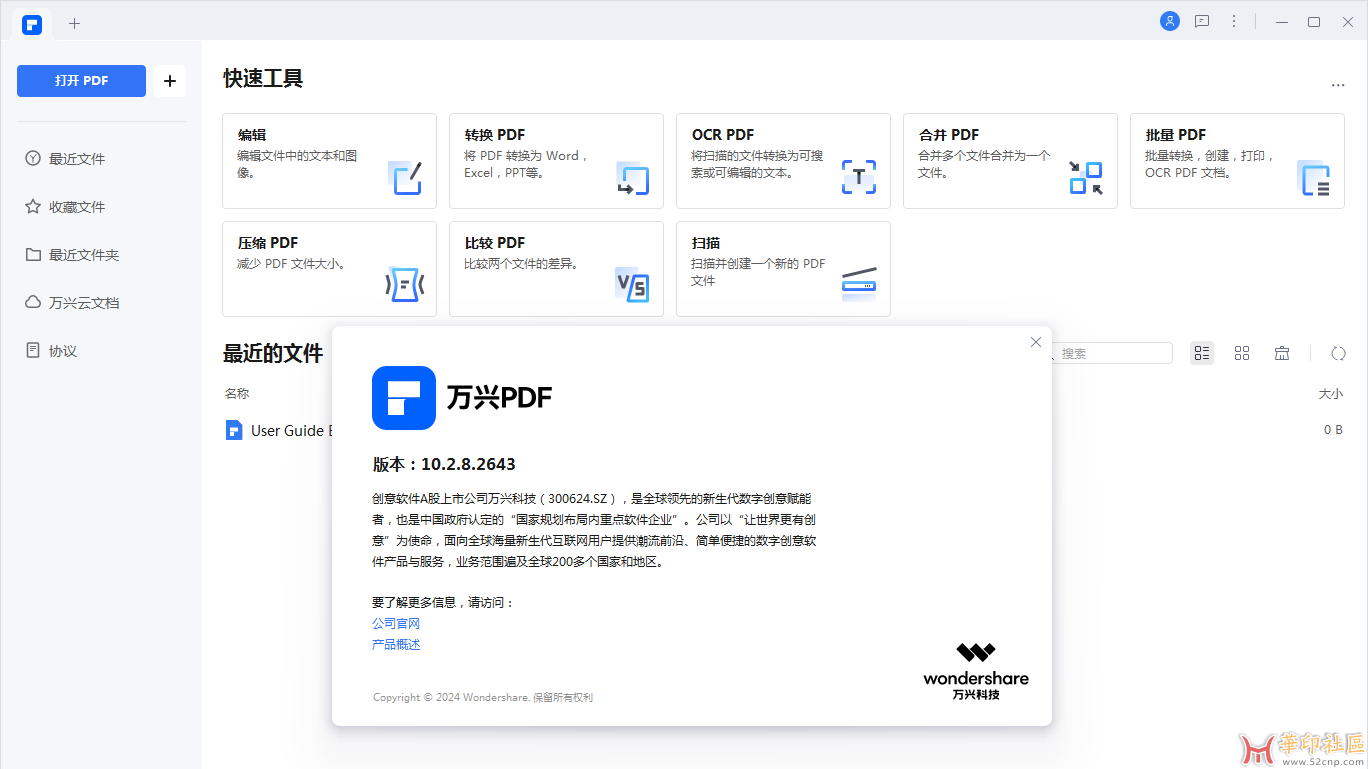Select the PDFelement home tab icon
1368x769 pixels.
click(32, 24)
